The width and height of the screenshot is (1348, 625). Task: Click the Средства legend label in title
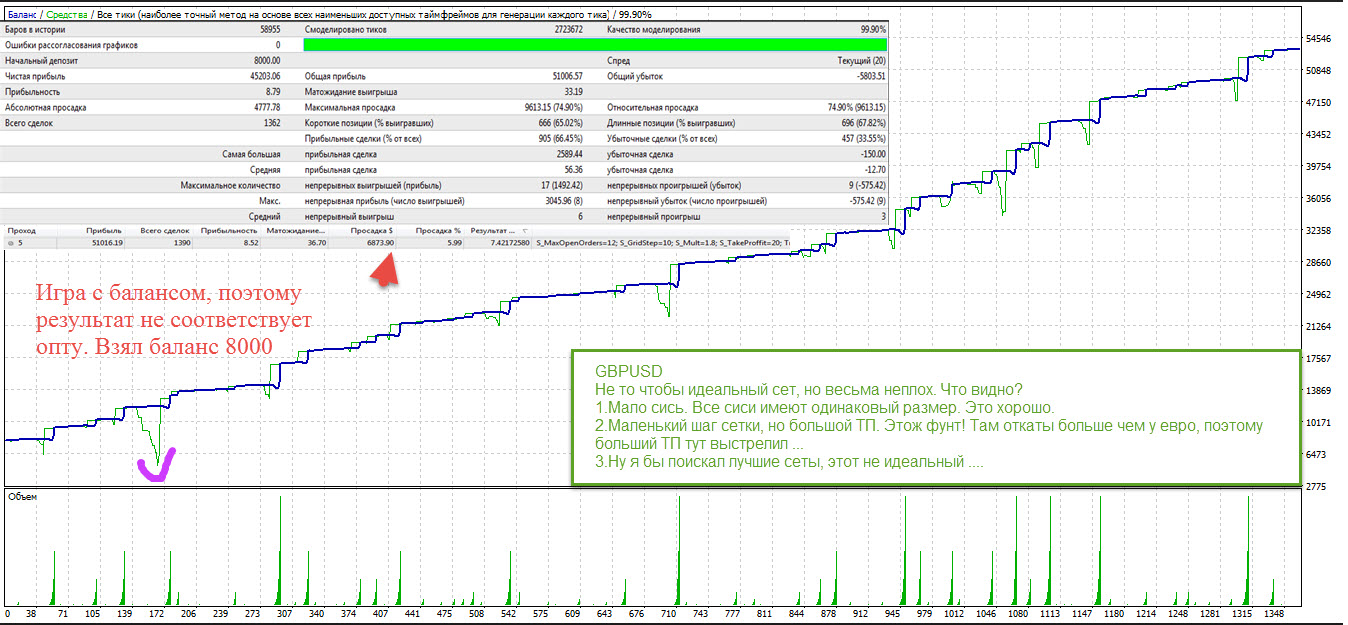pos(68,16)
